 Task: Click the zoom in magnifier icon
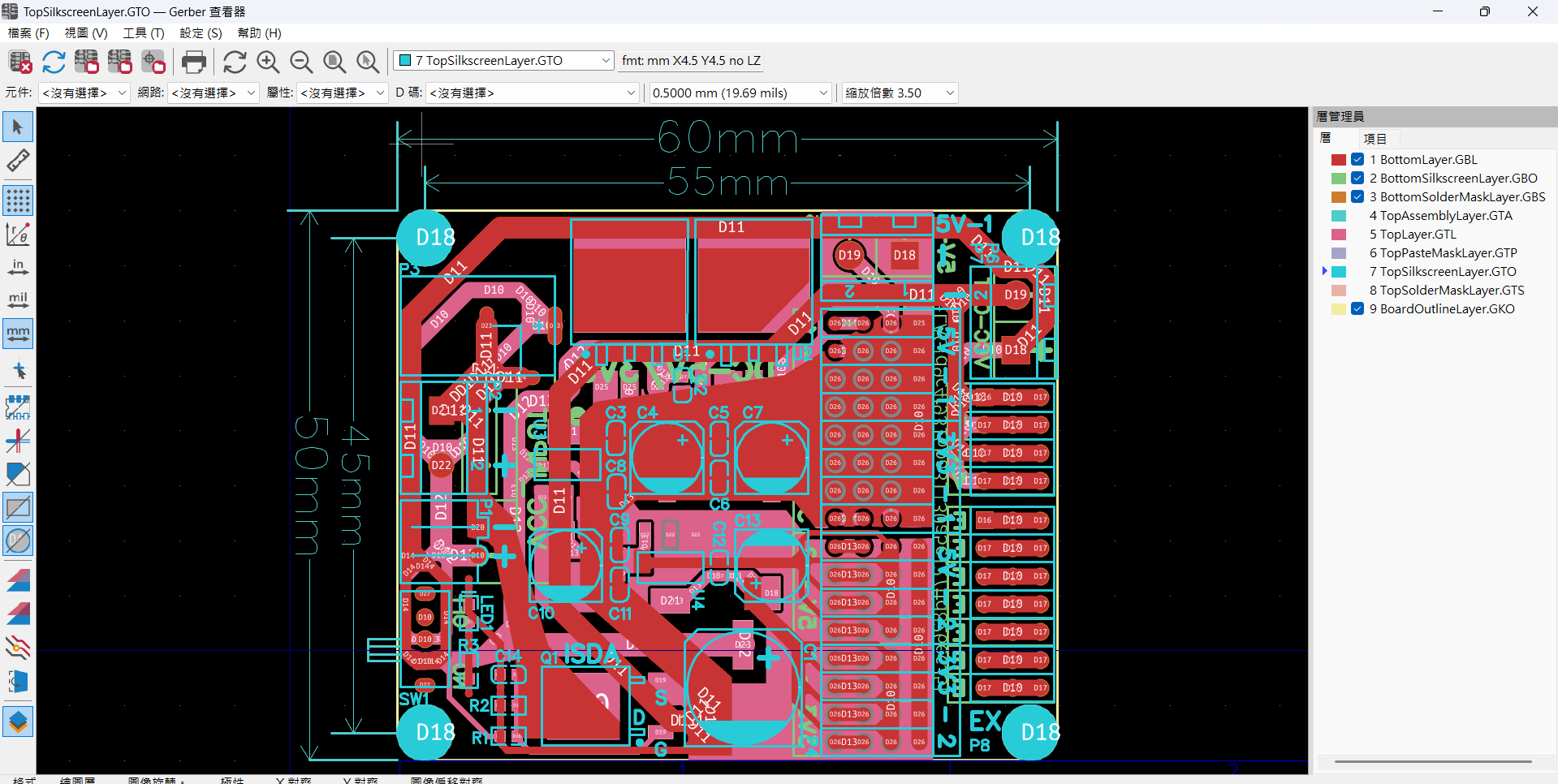pyautogui.click(x=268, y=62)
